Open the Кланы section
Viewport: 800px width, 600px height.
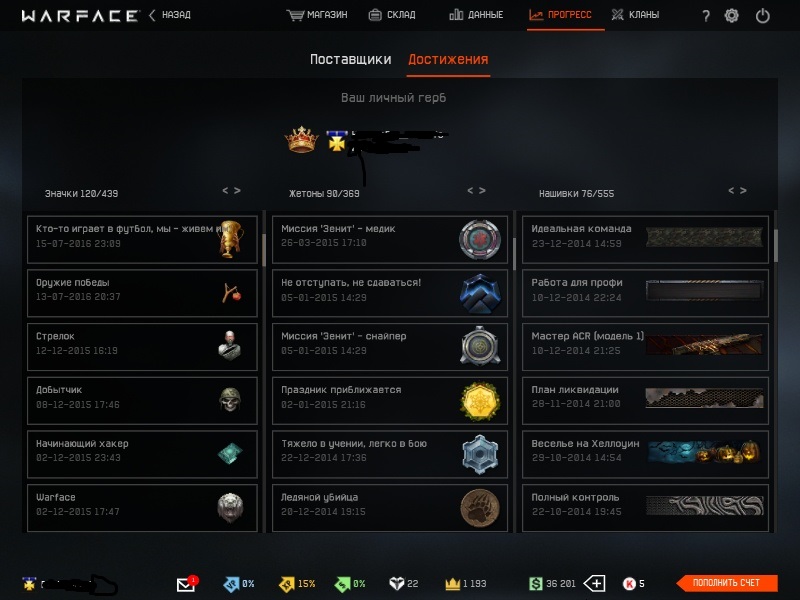click(x=635, y=15)
